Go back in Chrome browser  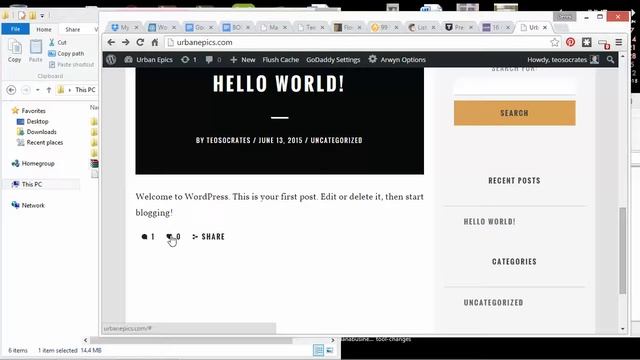click(x=111, y=42)
